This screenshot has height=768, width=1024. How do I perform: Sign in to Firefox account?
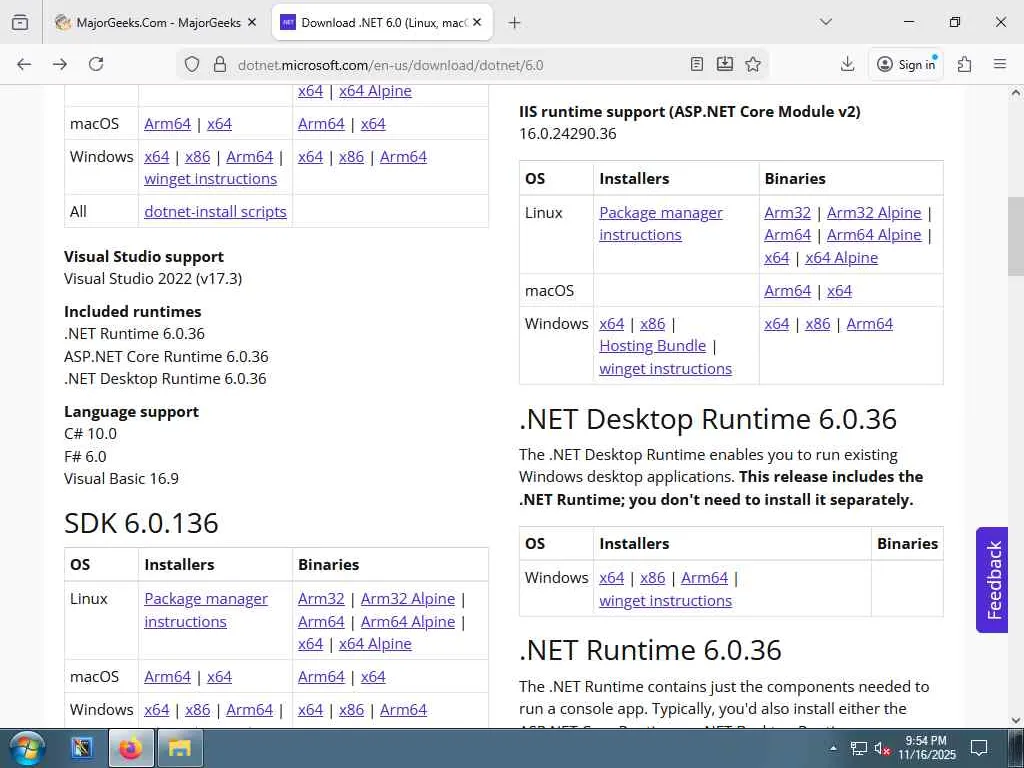click(906, 64)
